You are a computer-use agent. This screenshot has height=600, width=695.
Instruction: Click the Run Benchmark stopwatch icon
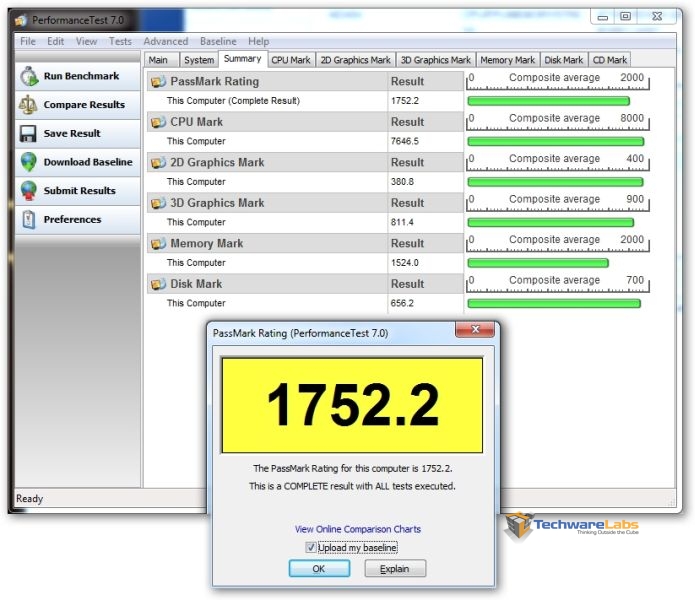pos(29,76)
